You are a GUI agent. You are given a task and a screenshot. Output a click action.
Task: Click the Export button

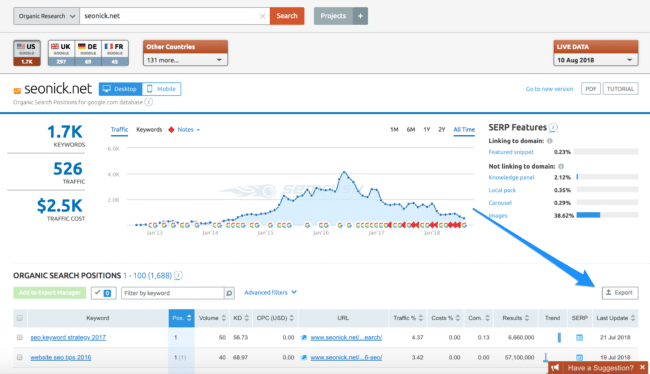(x=620, y=293)
